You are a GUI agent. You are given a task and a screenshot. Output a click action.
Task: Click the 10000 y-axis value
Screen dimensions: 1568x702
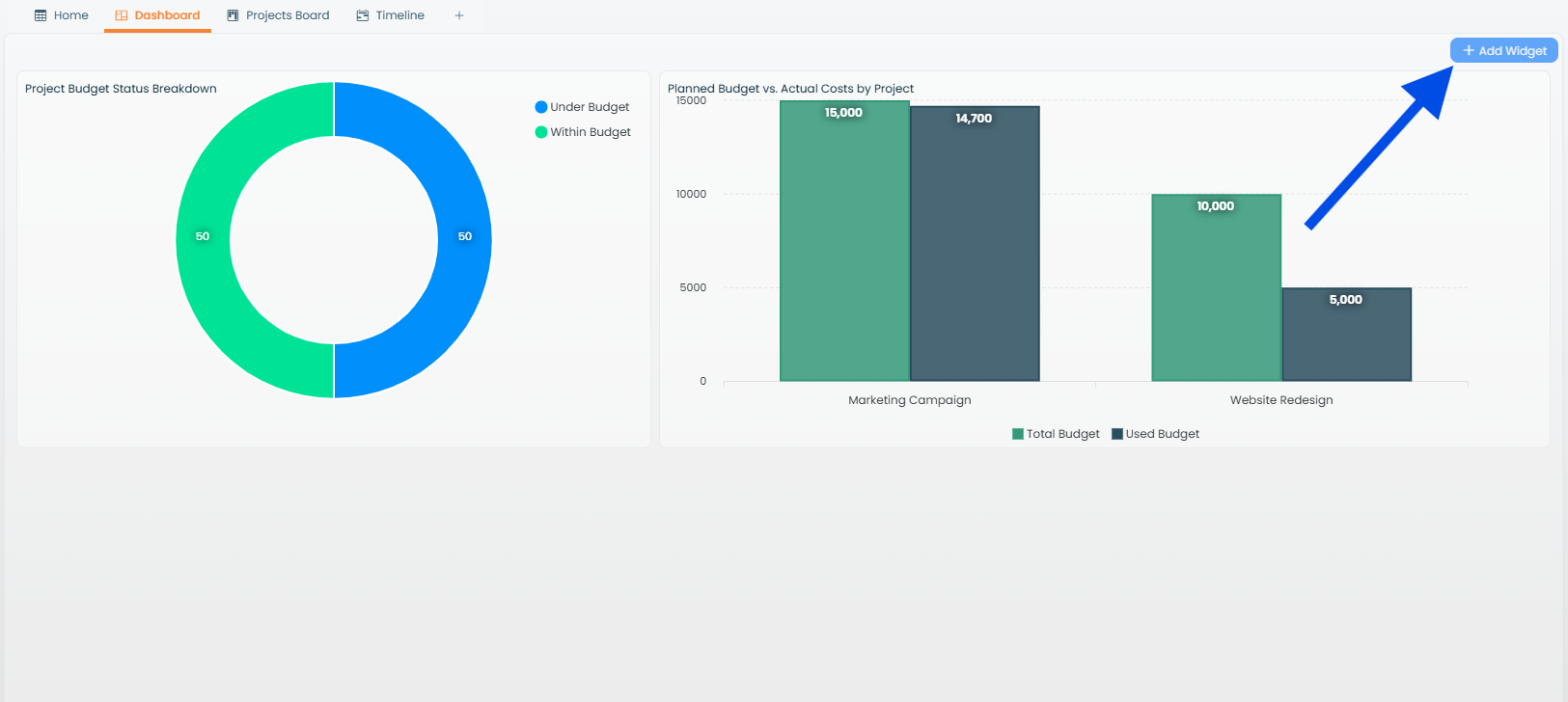(691, 194)
